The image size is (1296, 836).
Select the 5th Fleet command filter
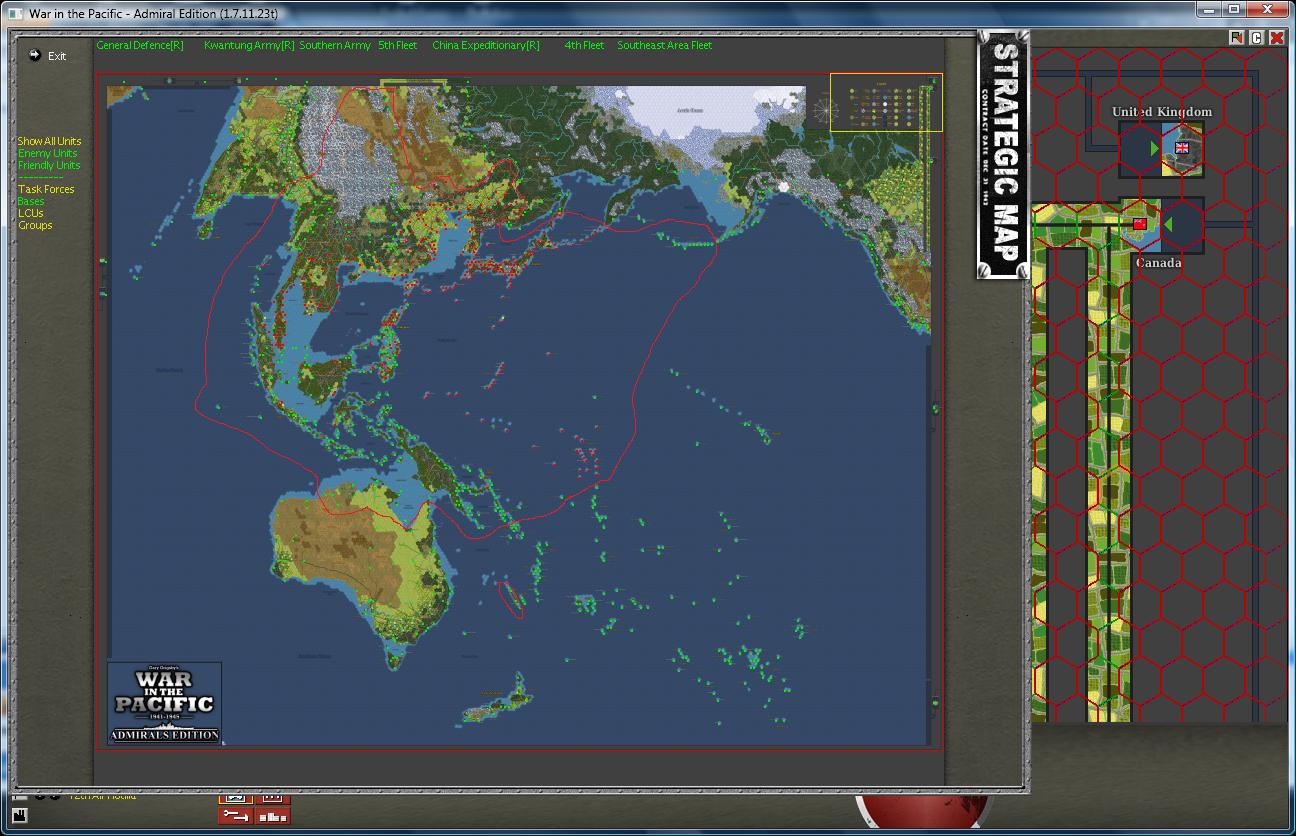point(398,45)
